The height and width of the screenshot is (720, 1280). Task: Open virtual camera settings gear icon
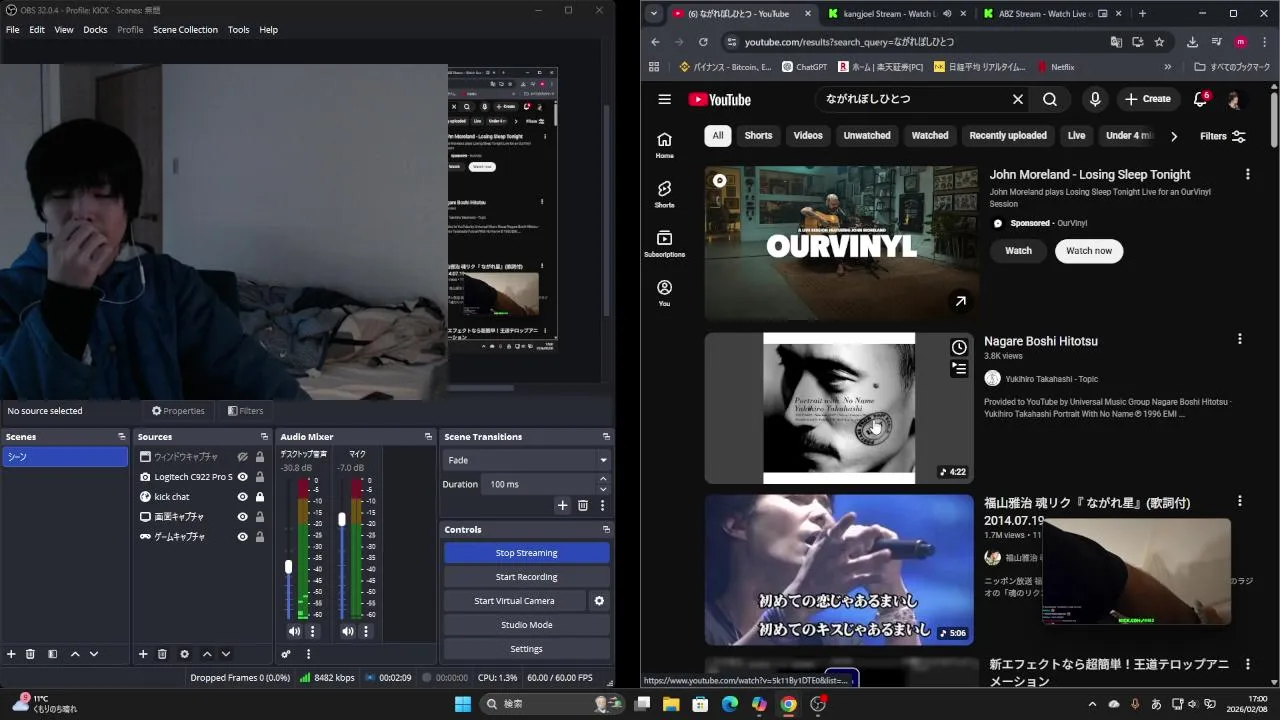(599, 601)
